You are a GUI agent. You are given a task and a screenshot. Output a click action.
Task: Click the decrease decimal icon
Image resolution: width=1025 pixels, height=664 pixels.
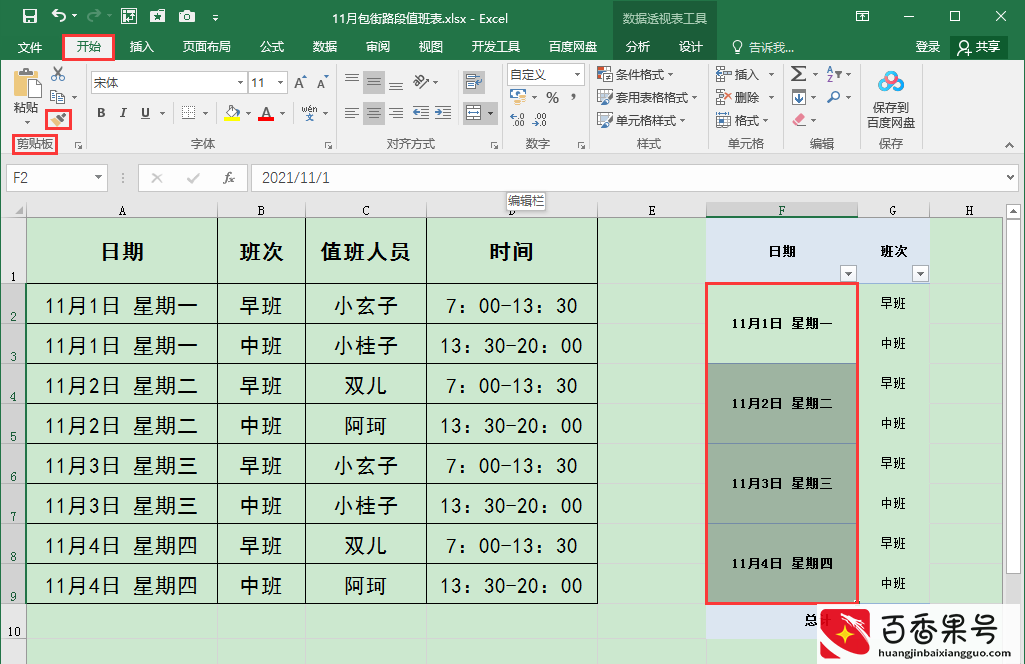tap(540, 120)
